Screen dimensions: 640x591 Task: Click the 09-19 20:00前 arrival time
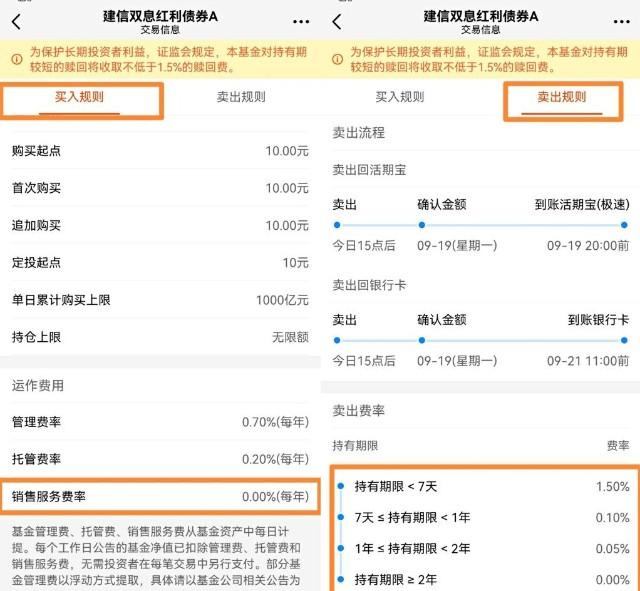coord(588,246)
